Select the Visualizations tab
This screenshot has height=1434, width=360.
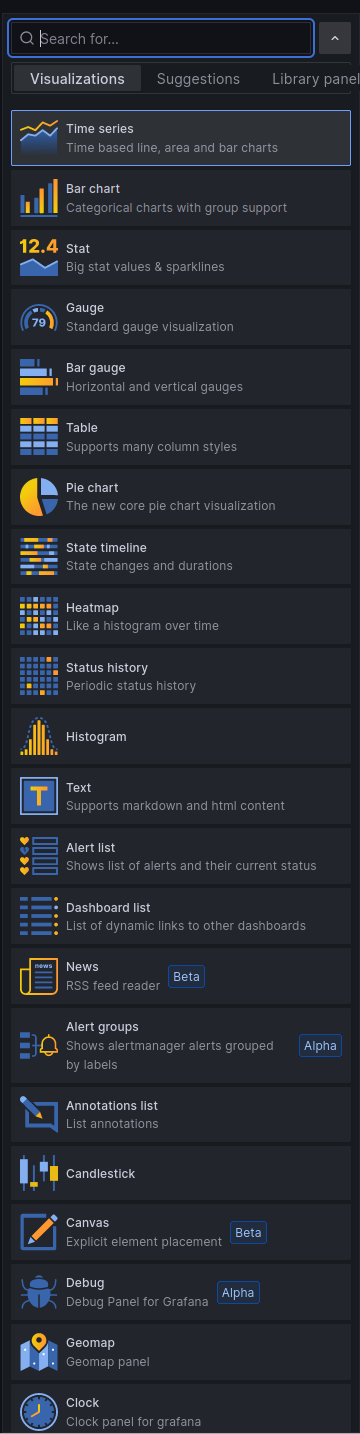coord(77,79)
